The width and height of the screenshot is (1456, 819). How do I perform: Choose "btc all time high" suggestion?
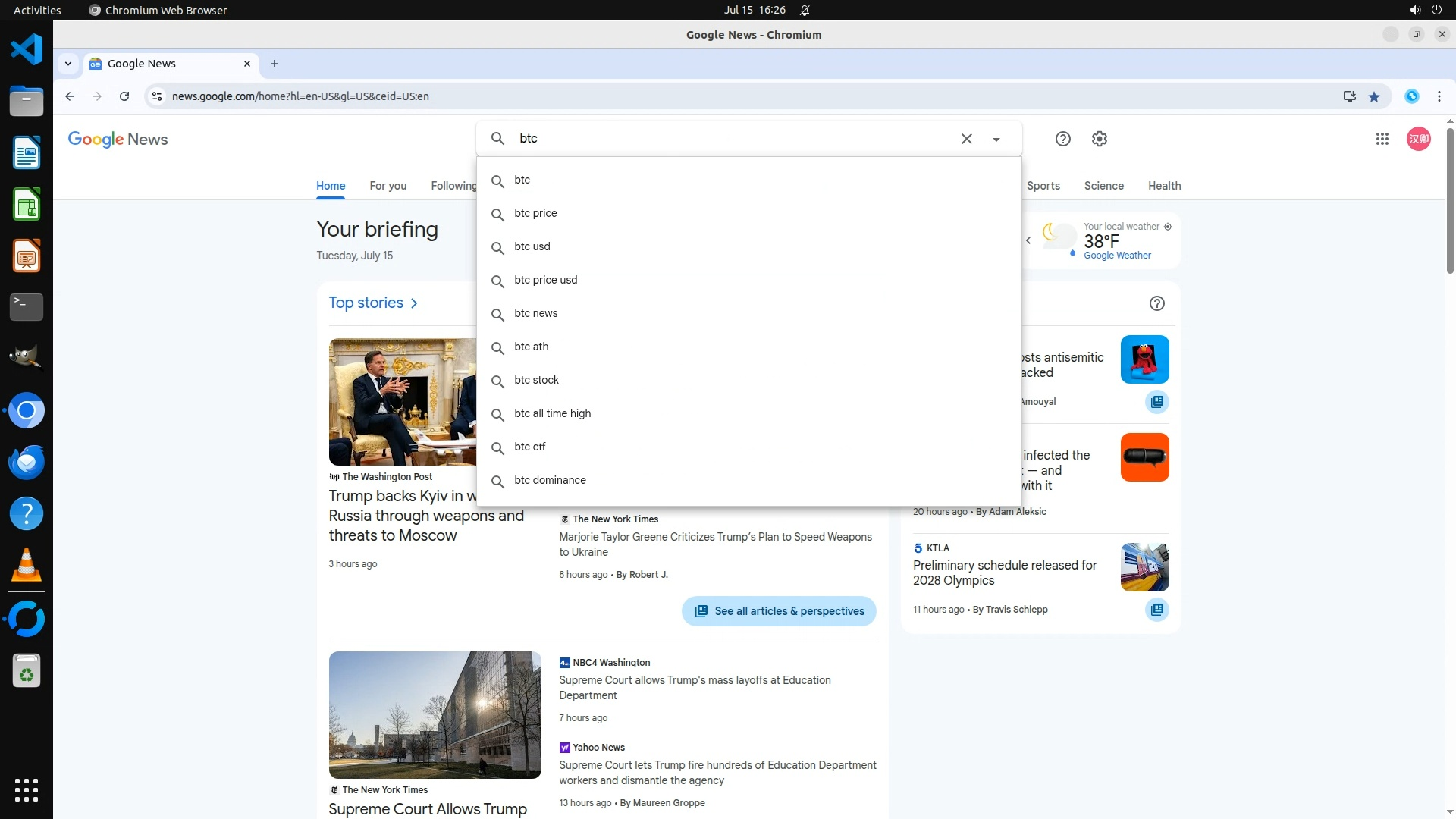[552, 413]
